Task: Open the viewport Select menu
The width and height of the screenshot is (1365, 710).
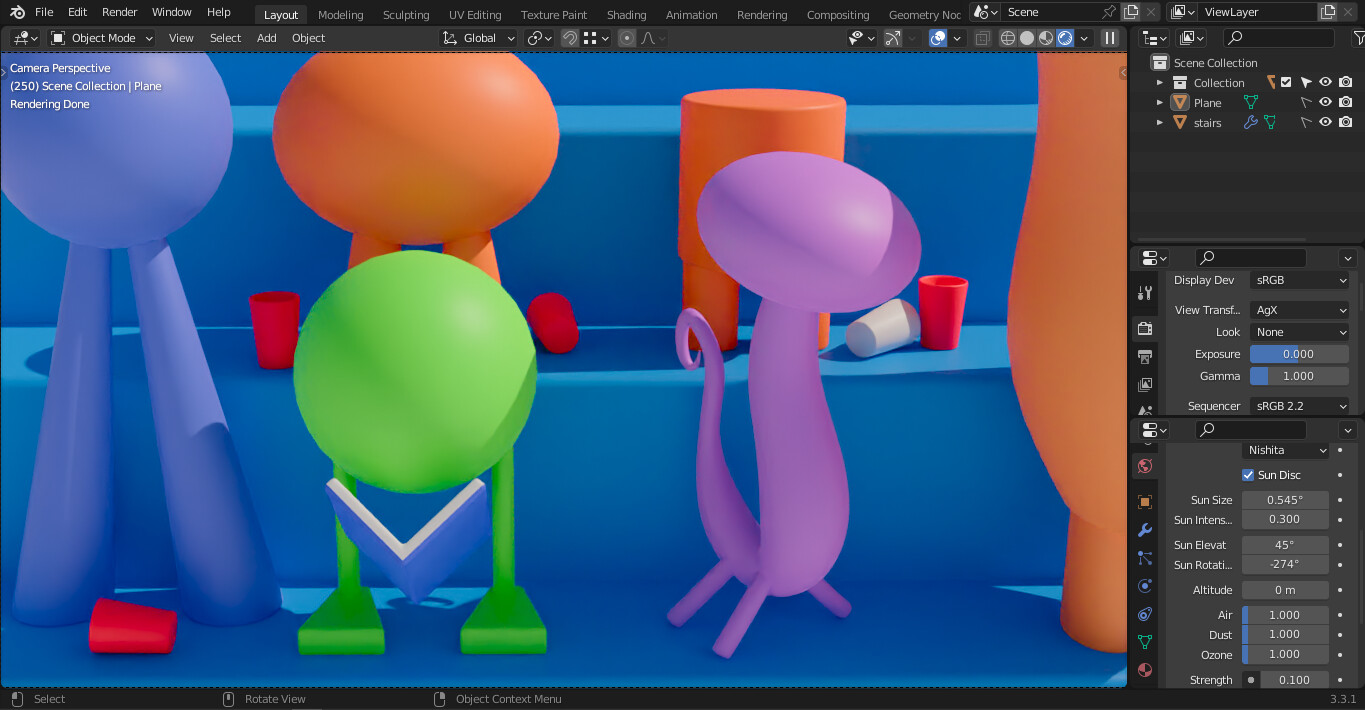Action: 225,38
